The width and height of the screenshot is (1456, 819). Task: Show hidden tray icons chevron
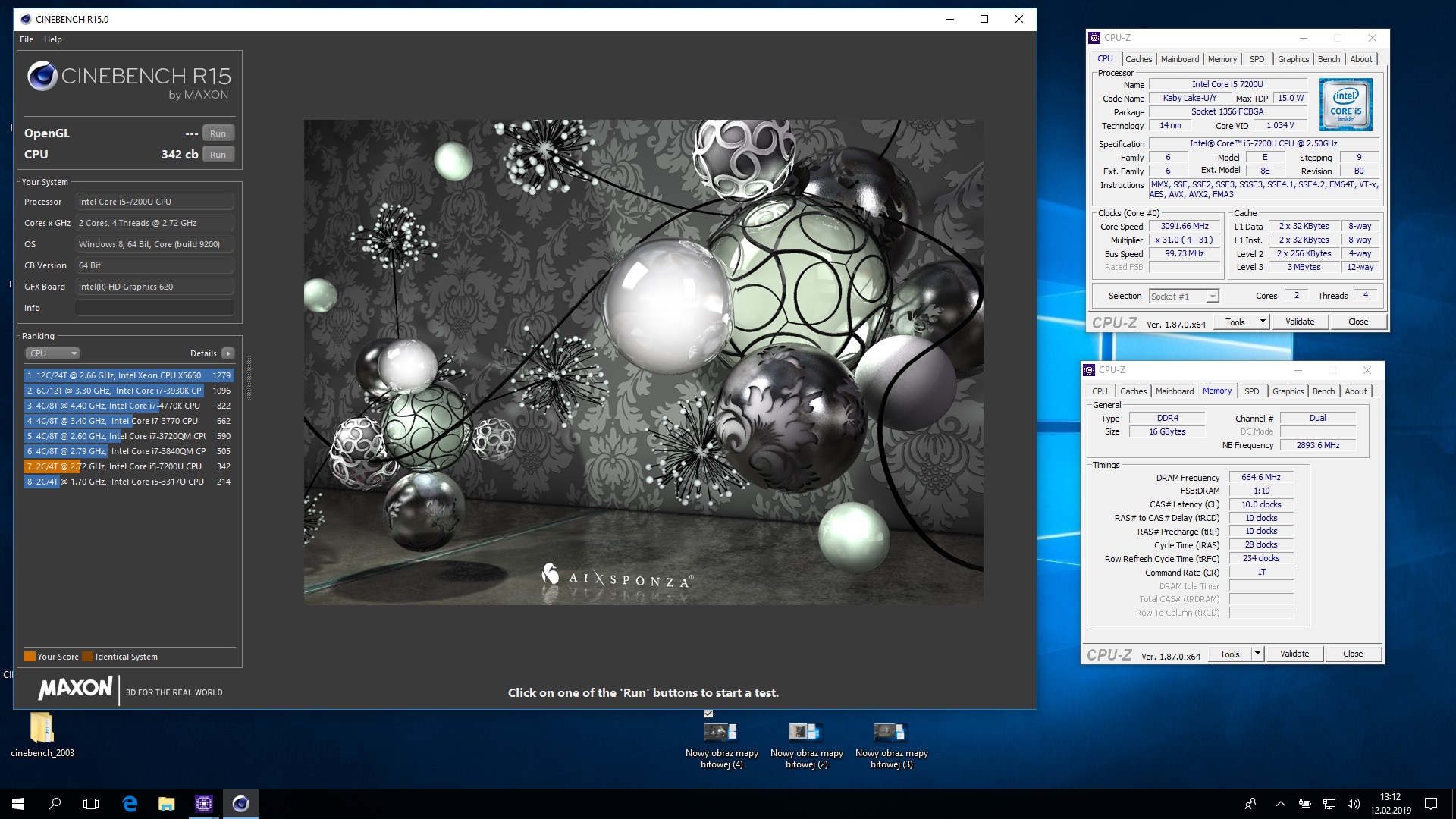[x=1281, y=804]
